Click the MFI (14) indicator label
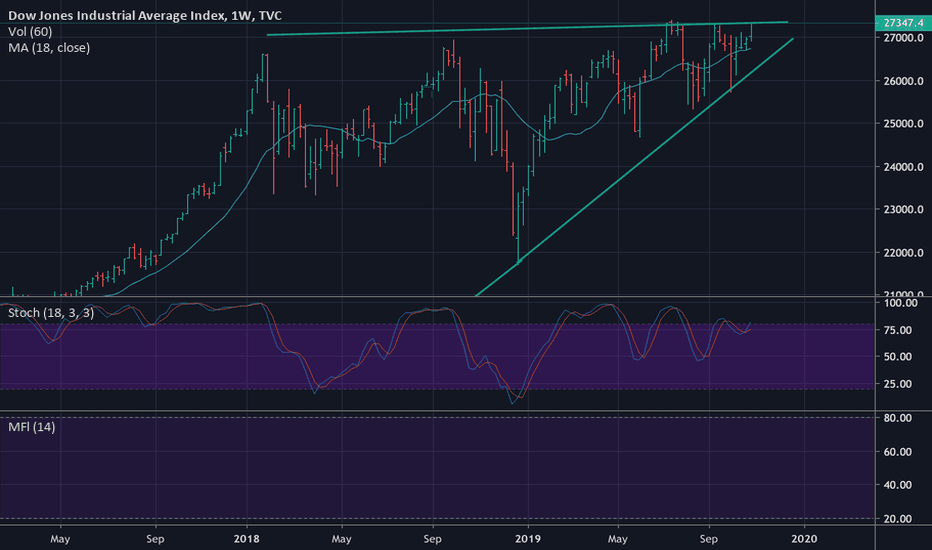 32,426
